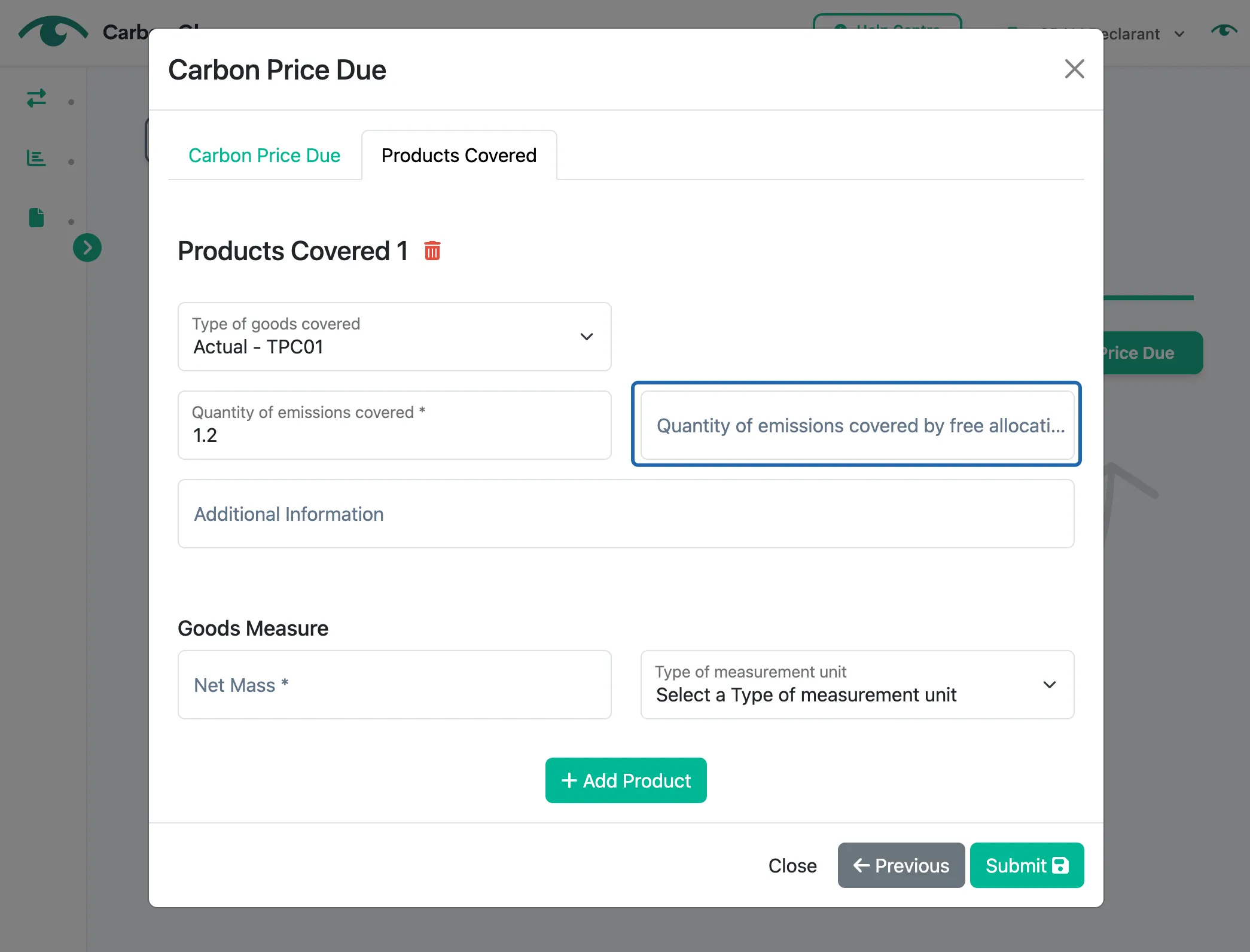Close the Carbon Price Due dialog with X
This screenshot has height=952, width=1250.
1074,69
